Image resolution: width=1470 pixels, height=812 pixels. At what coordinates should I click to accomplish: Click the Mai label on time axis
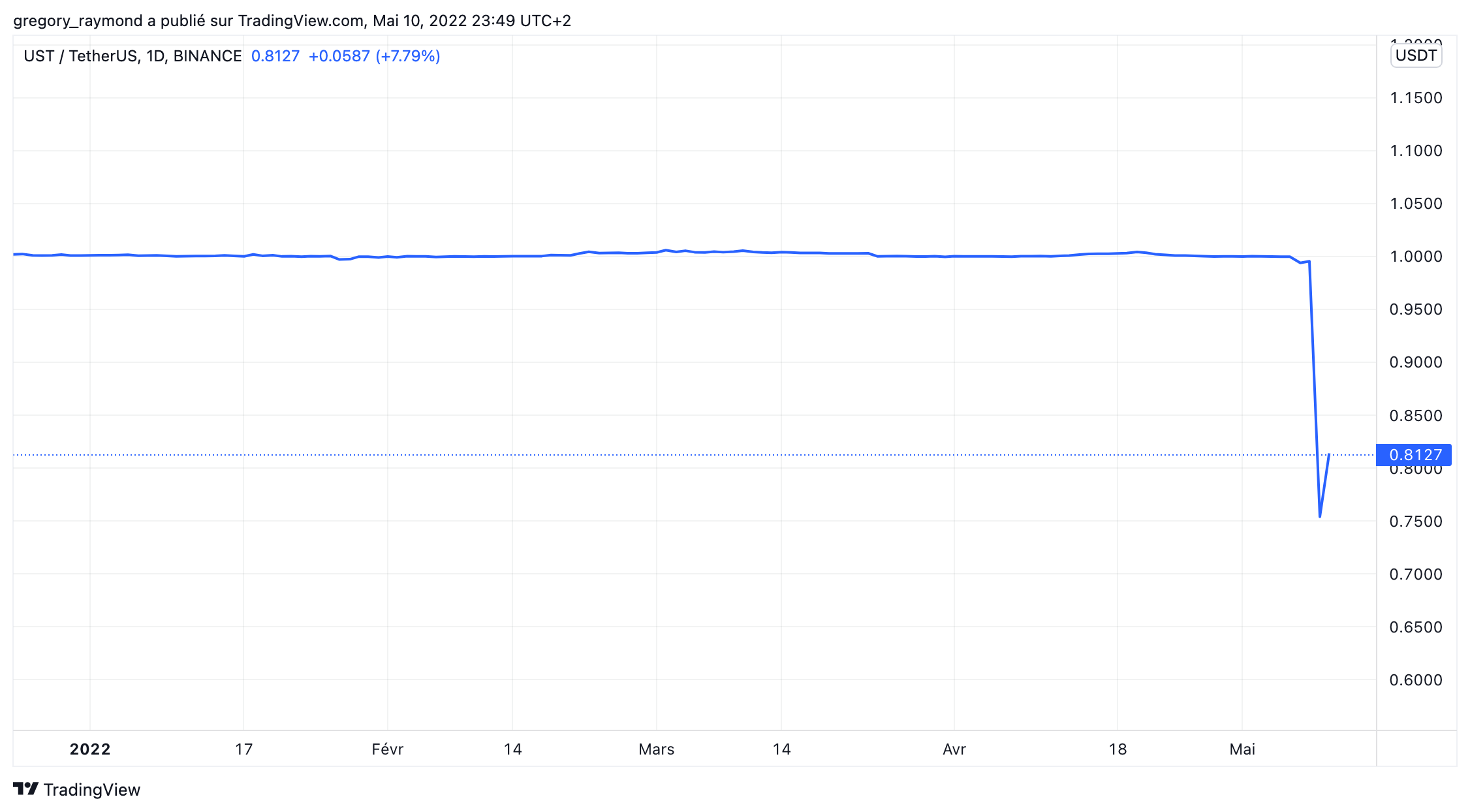pos(1242,749)
